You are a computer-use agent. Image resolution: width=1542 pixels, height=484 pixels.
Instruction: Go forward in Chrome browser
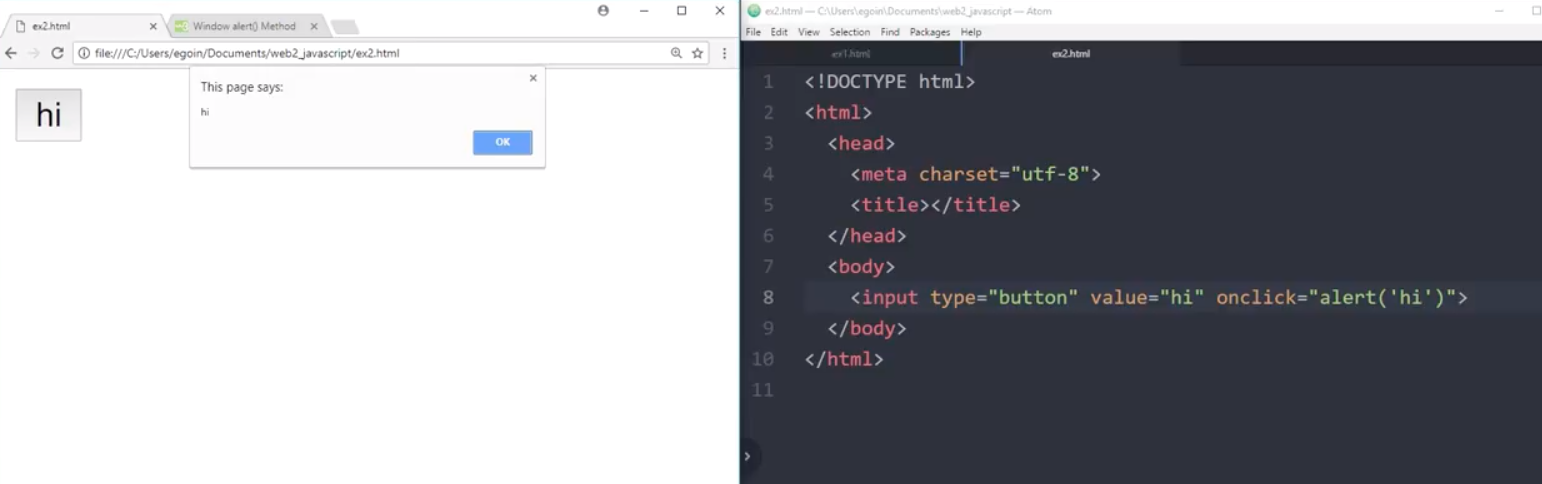[34, 53]
